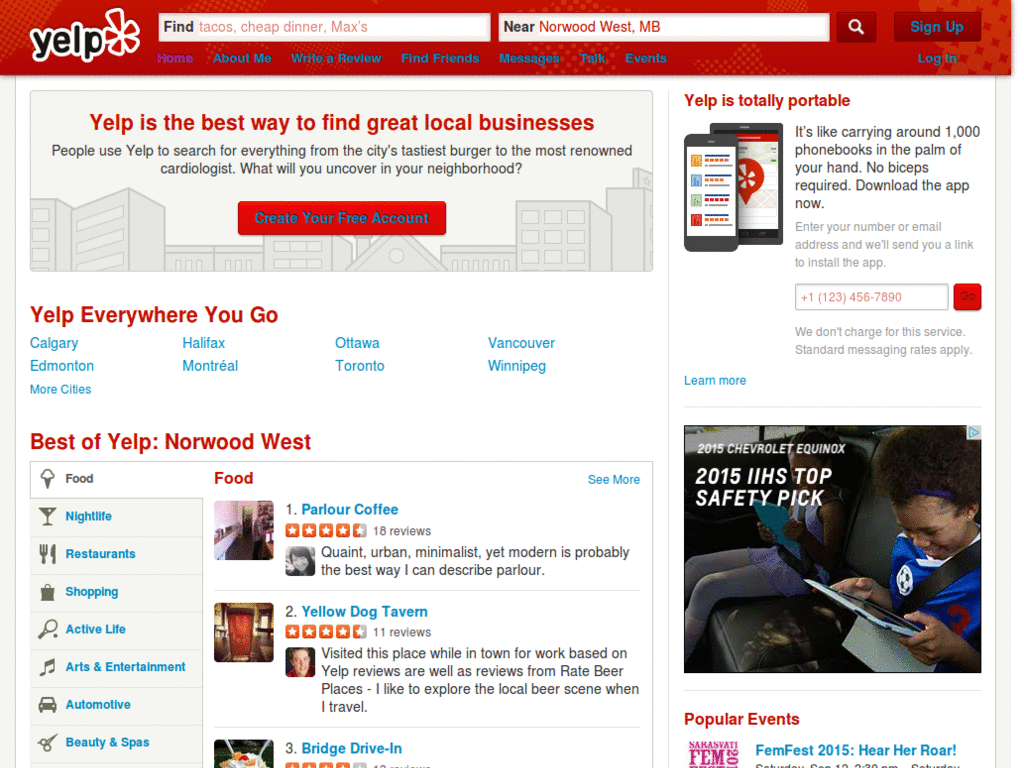Image resolution: width=1024 pixels, height=768 pixels.
Task: Click the FemFest event logo image
Action: pyautogui.click(x=714, y=754)
